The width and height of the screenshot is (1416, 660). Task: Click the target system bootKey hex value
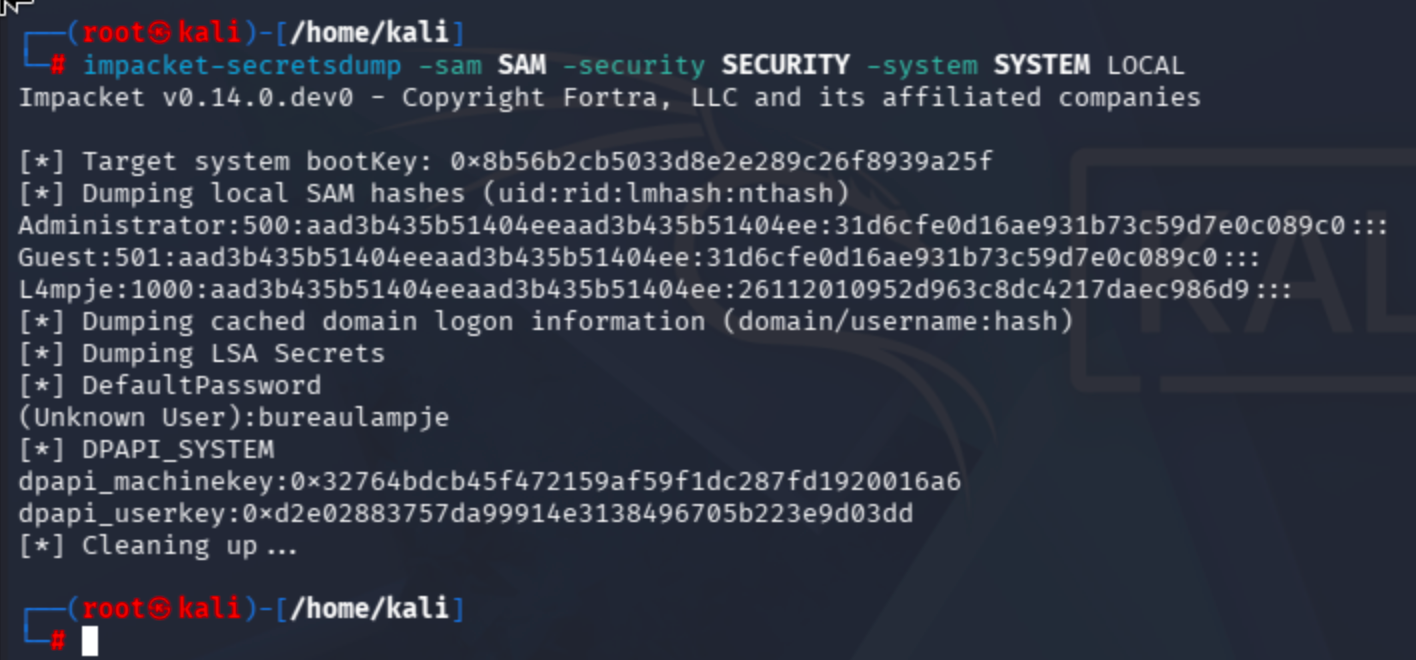(x=721, y=161)
